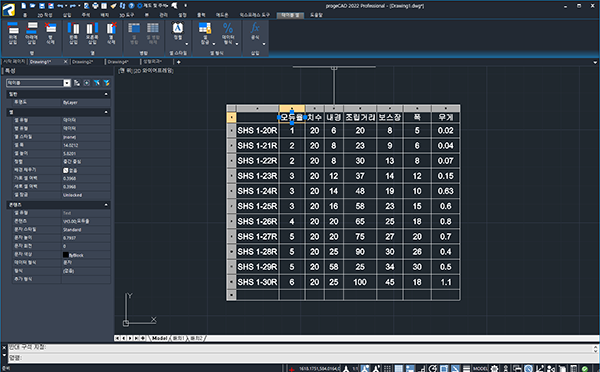The height and width of the screenshot is (372, 600).
Task: Open the start page tab
Action: [x=14, y=62]
